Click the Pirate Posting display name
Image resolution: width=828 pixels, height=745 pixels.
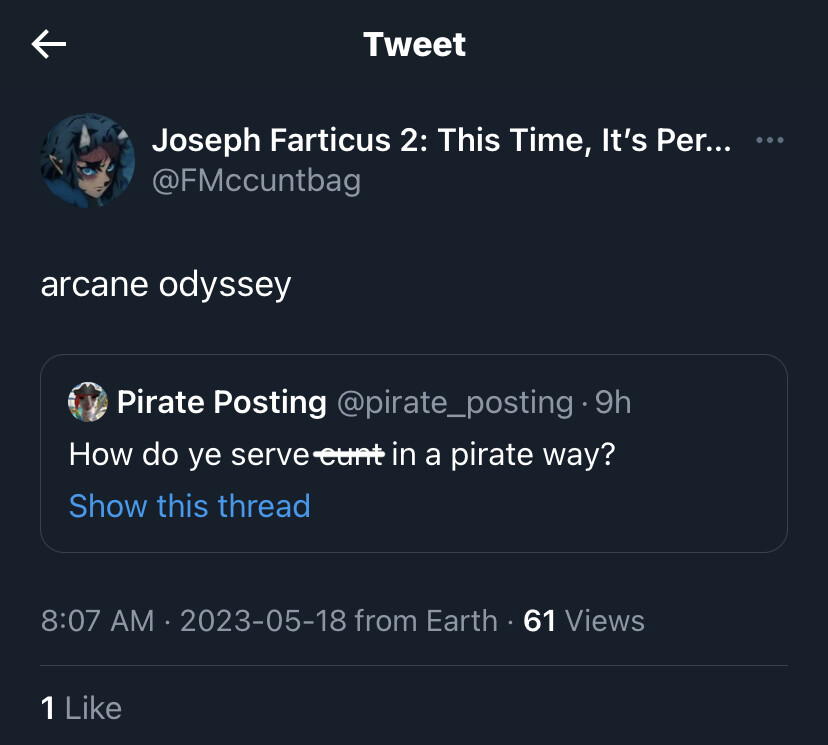click(x=222, y=402)
